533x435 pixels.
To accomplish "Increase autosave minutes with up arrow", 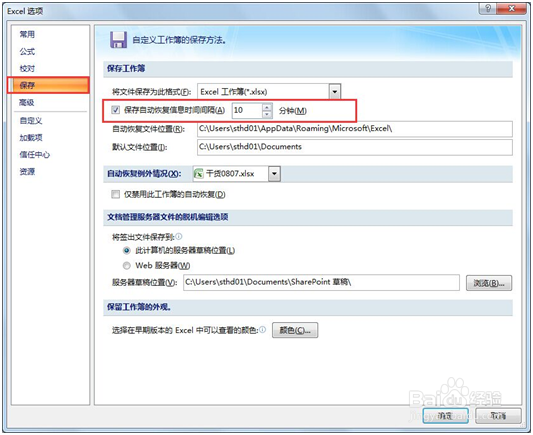I will (x=267, y=107).
